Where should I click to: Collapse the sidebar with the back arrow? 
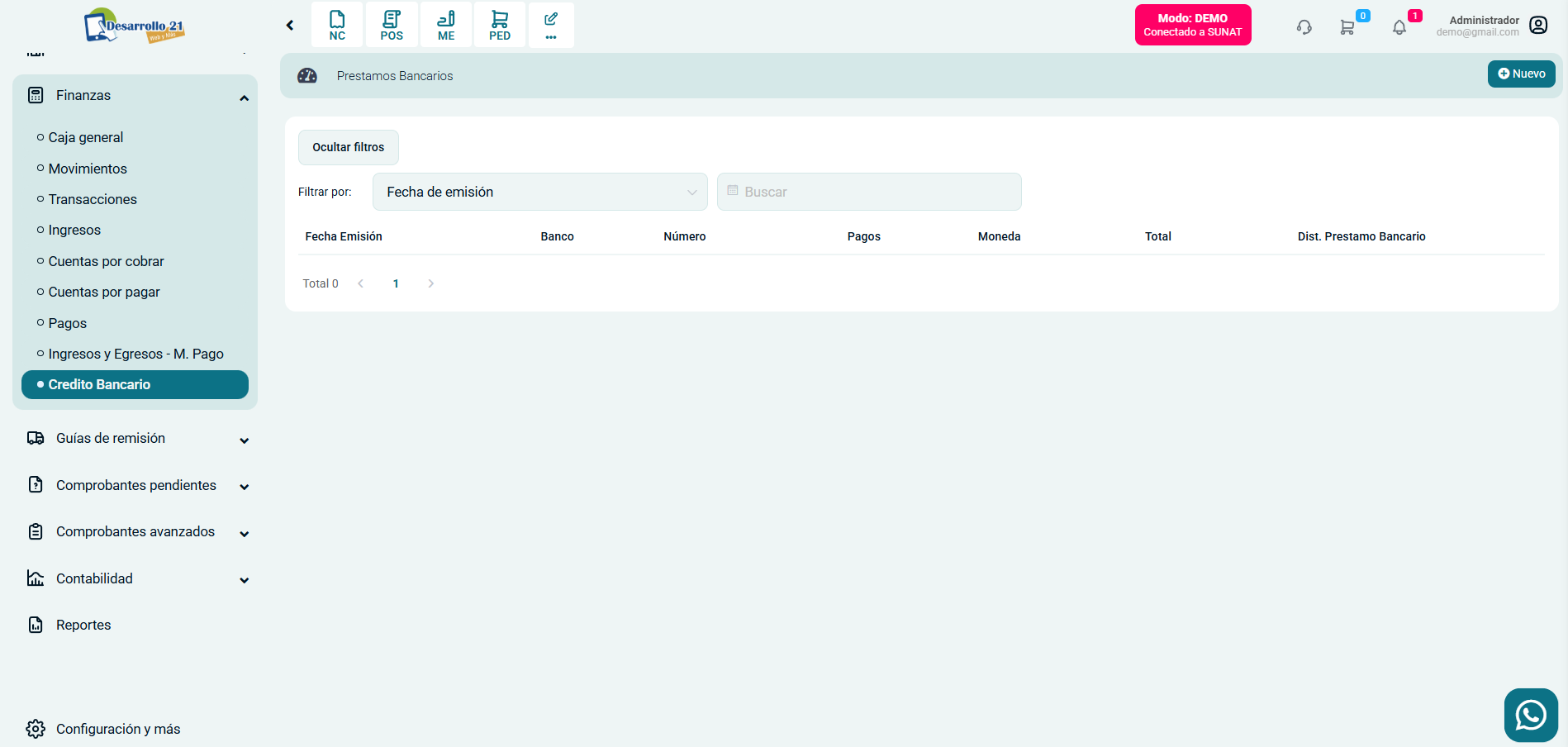(290, 26)
